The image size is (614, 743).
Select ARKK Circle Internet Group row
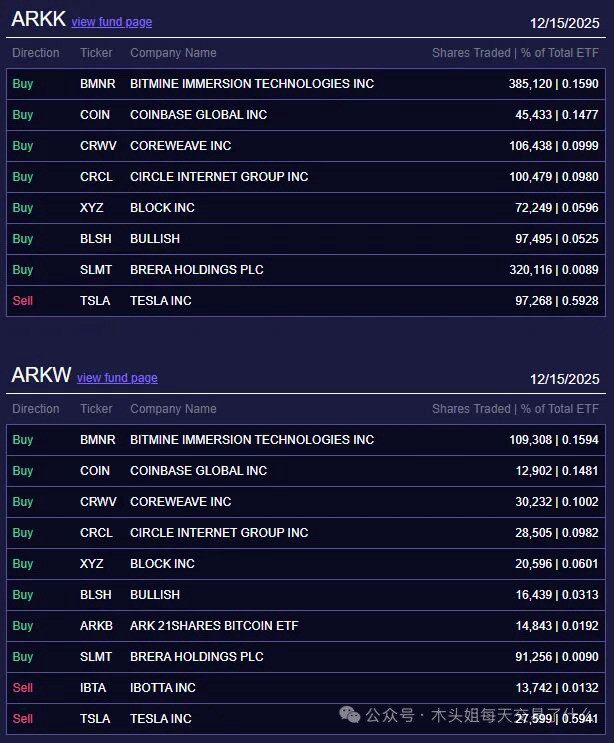pyautogui.click(x=306, y=177)
